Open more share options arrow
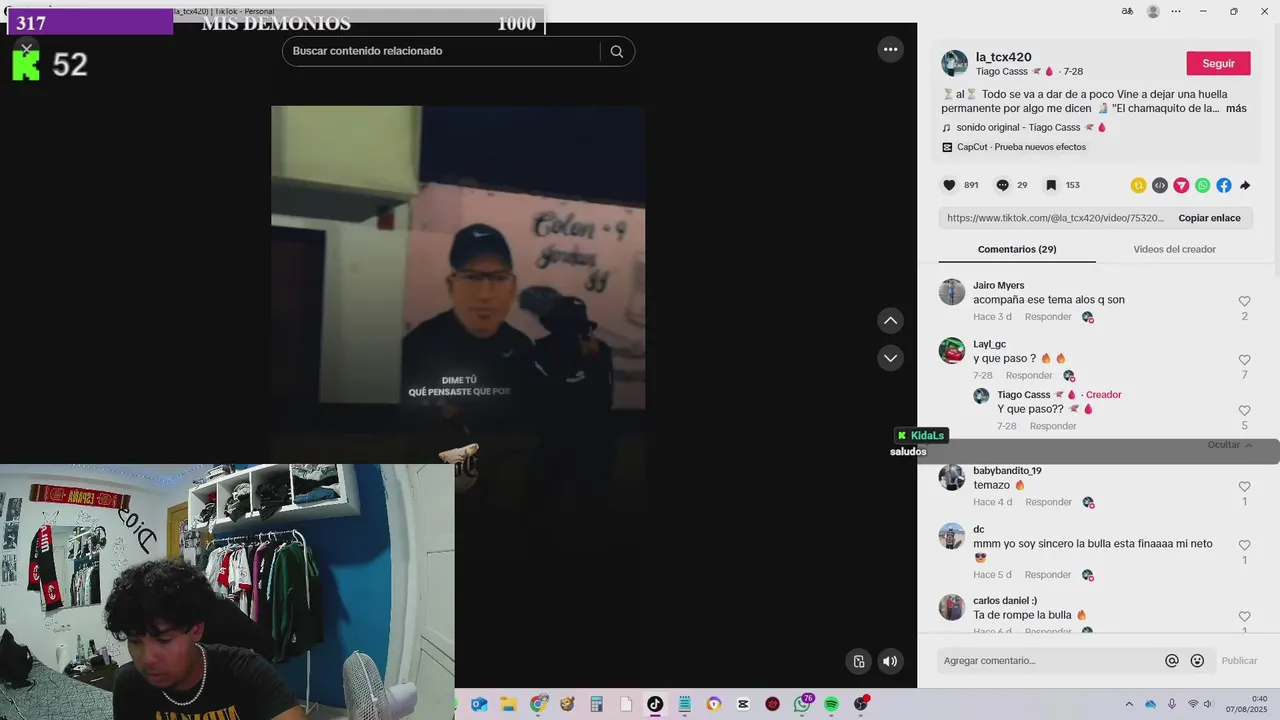1280x720 pixels. [1245, 185]
